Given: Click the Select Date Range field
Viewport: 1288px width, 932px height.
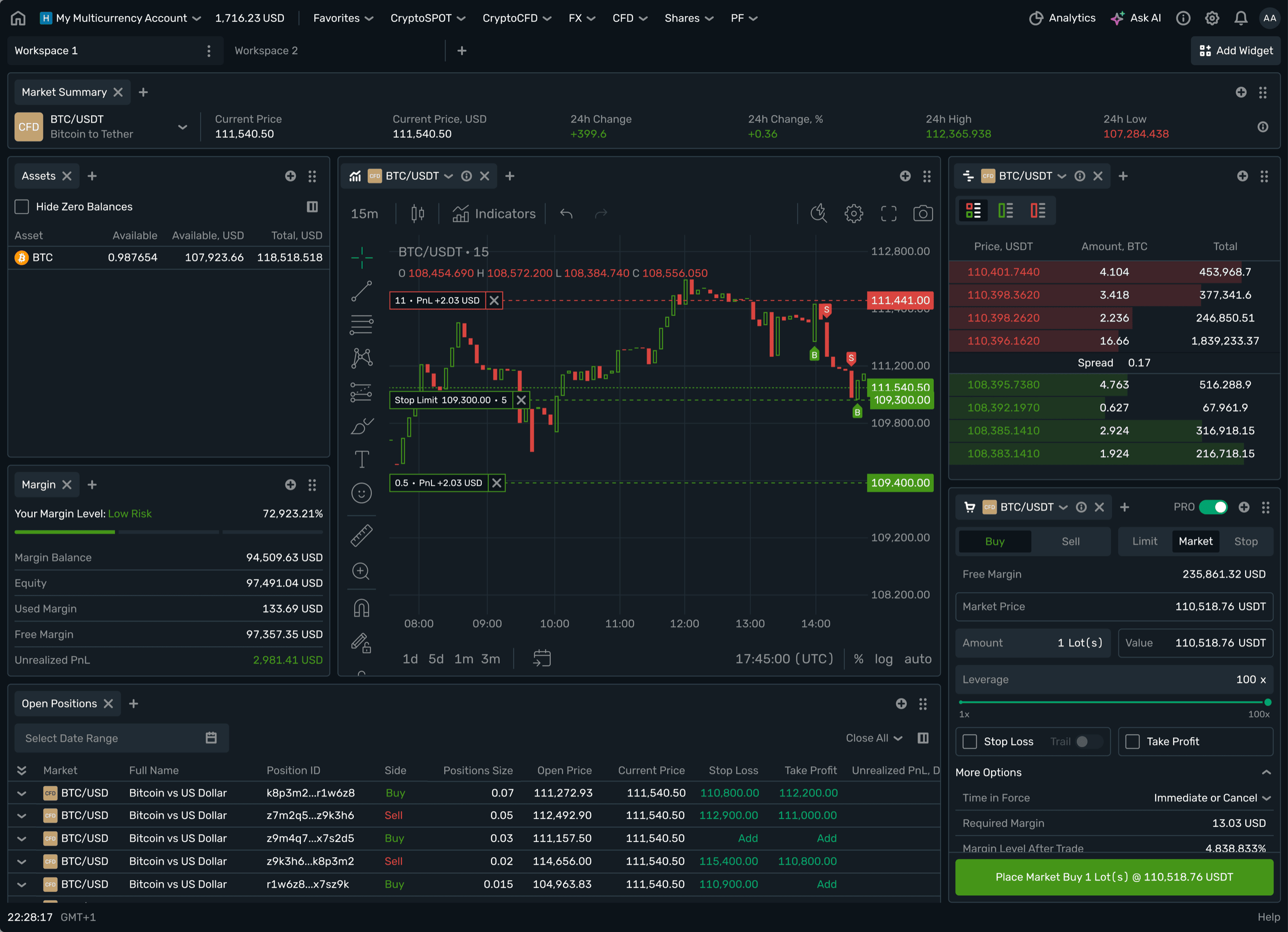Looking at the screenshot, I should point(122,738).
